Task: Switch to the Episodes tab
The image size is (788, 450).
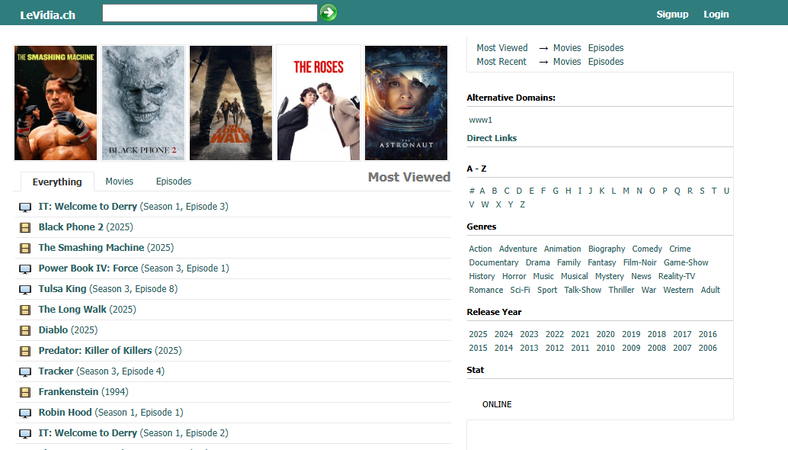Action: coord(173,181)
